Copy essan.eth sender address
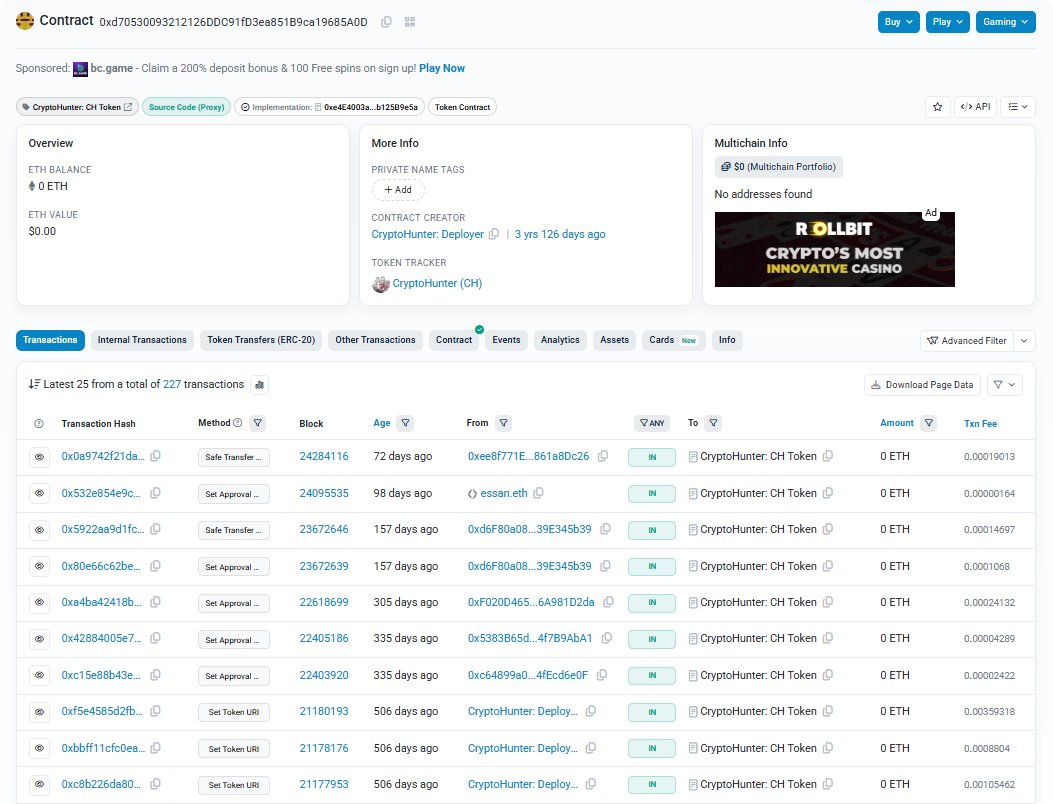 coord(539,493)
